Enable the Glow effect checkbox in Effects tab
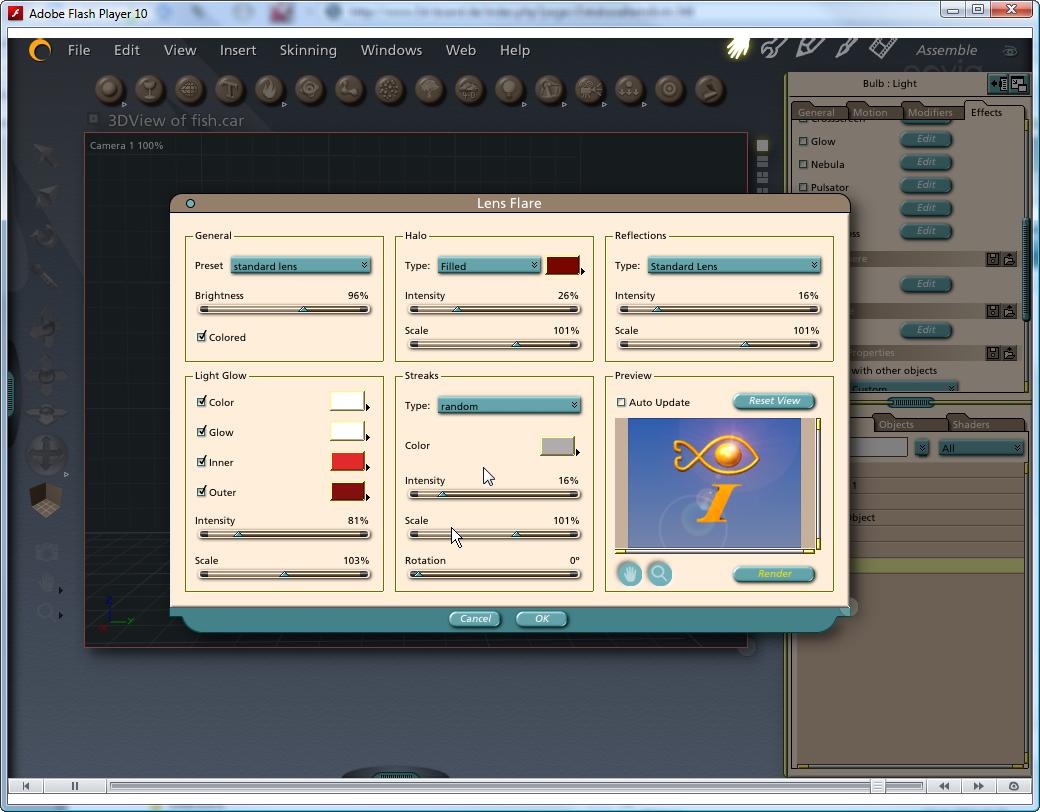 (803, 141)
